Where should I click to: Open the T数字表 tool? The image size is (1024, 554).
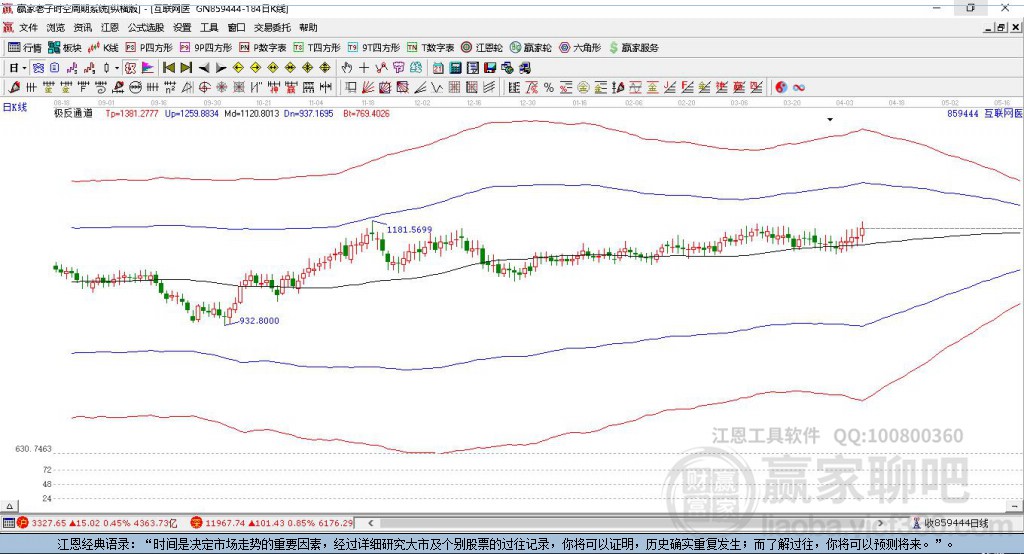[x=430, y=48]
